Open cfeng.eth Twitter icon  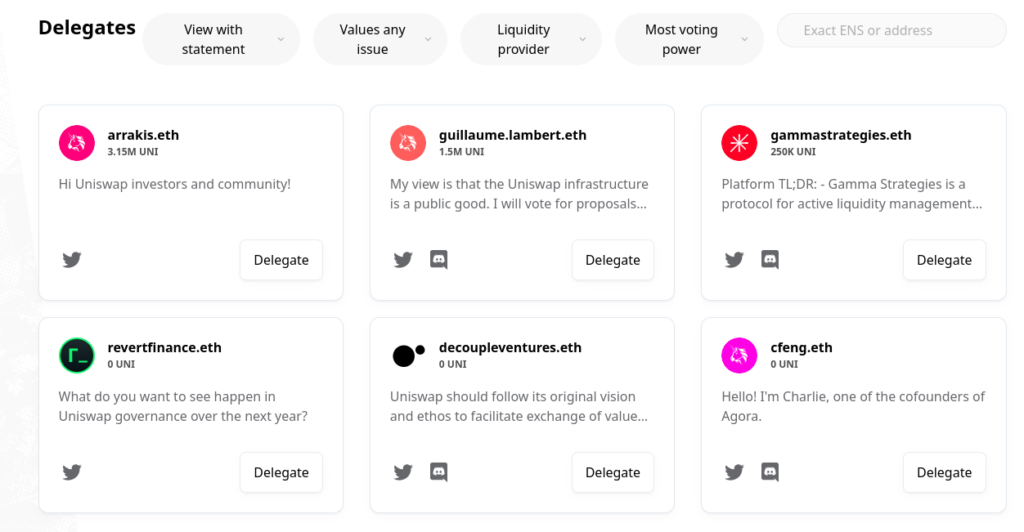734,472
